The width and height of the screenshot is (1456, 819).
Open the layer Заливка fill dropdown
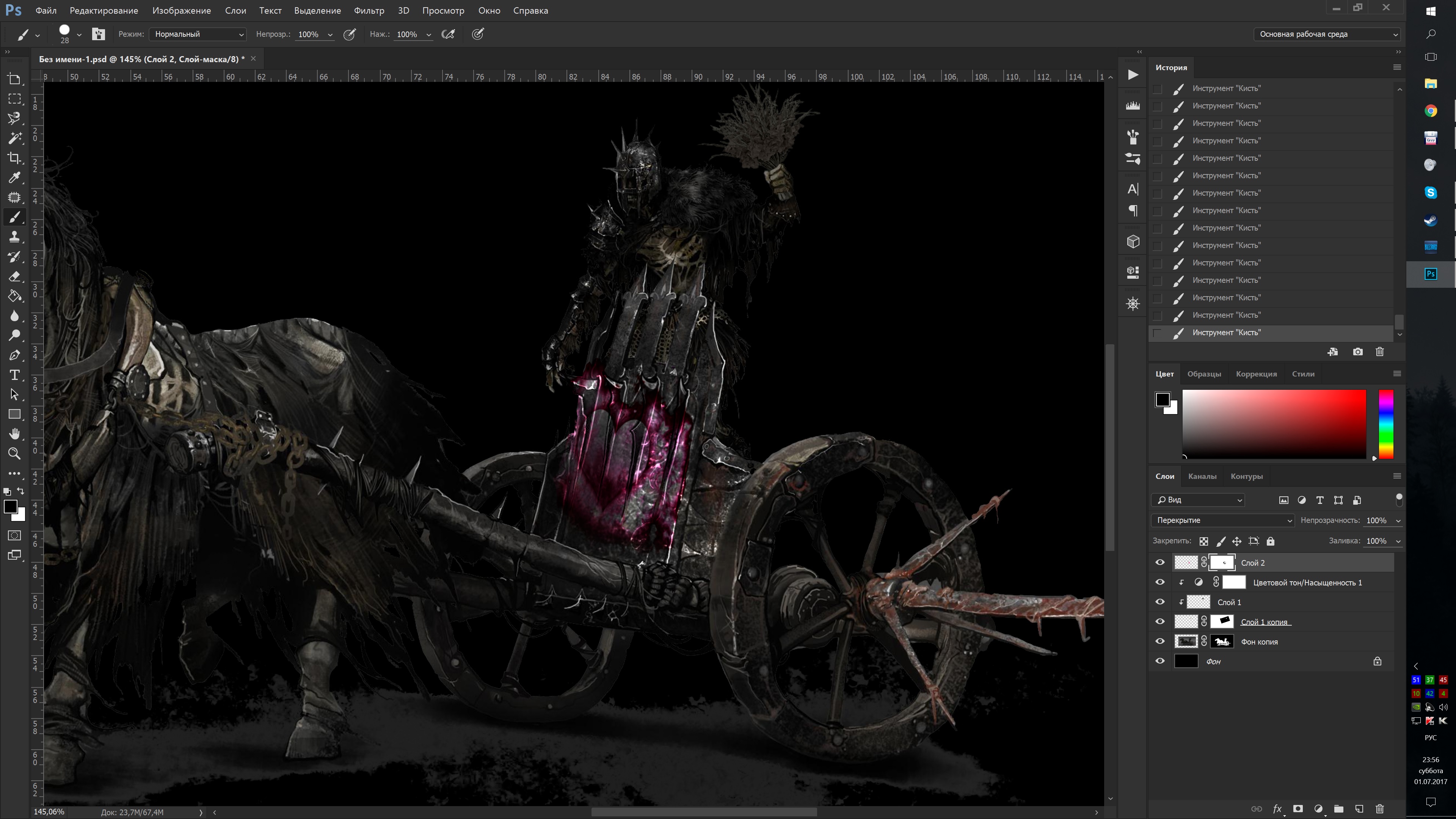pos(1398,541)
